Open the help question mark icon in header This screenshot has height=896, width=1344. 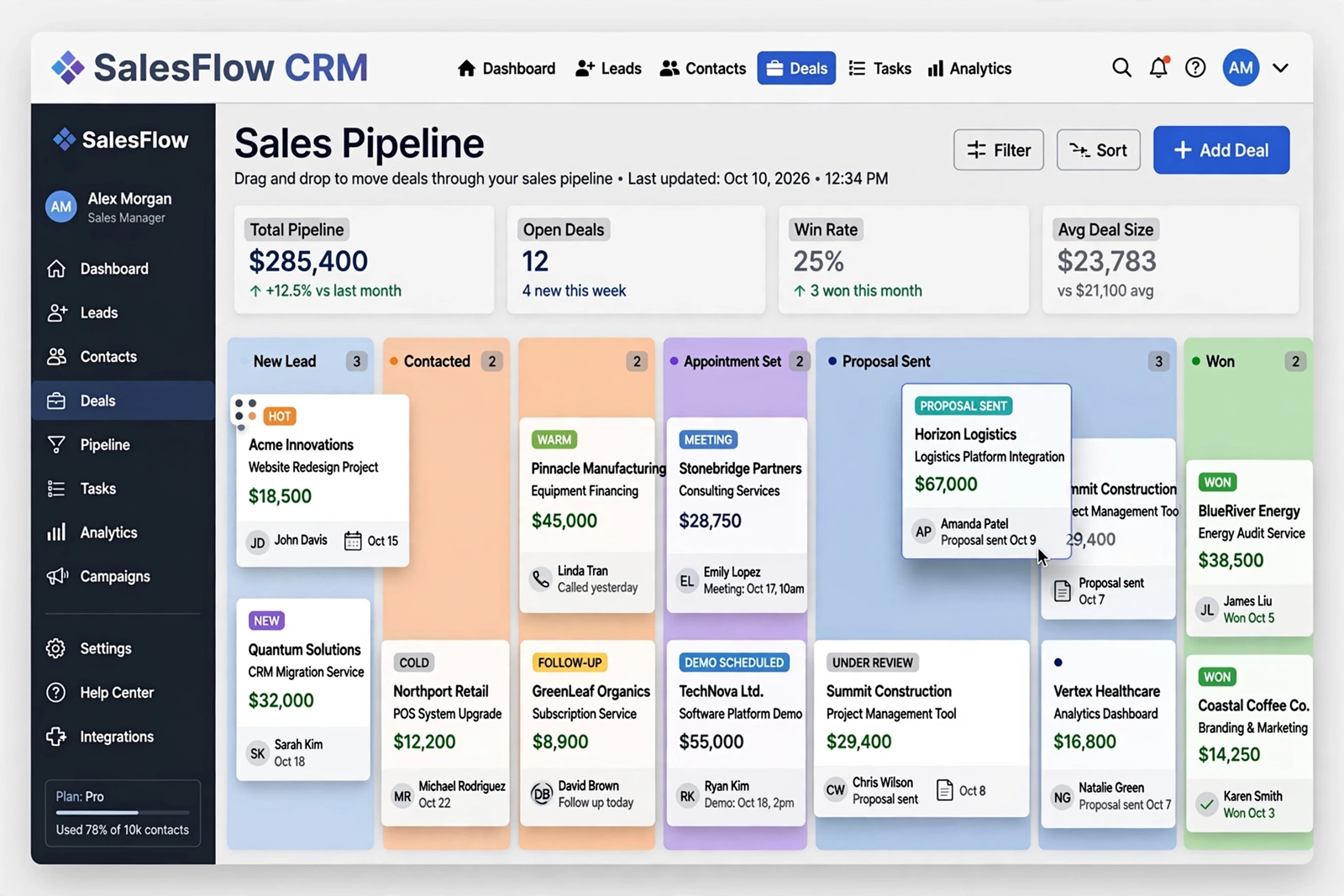click(1195, 68)
